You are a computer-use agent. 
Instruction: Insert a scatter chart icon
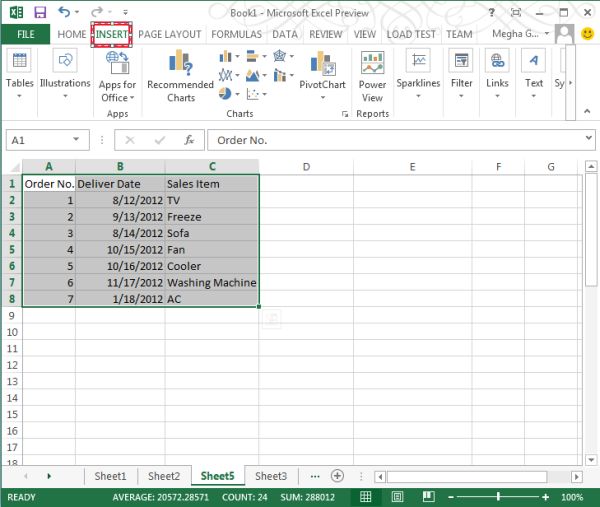(253, 94)
